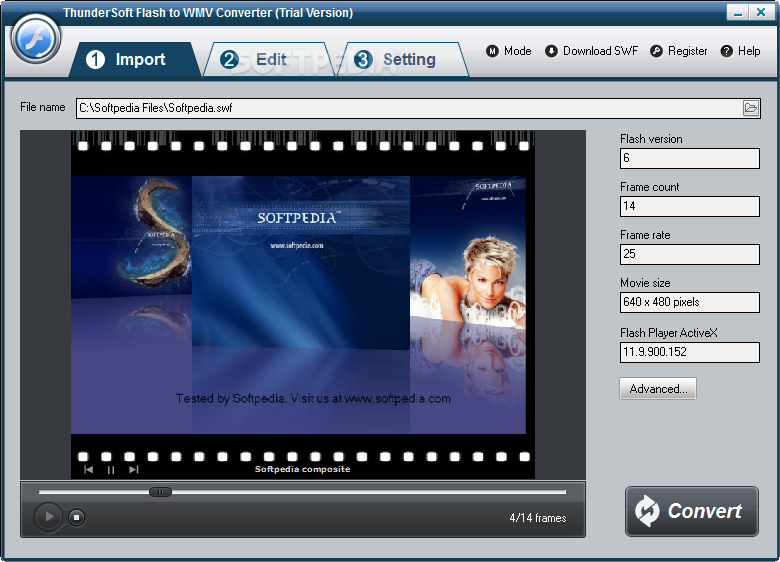Click the frame position slider handle

[x=160, y=492]
